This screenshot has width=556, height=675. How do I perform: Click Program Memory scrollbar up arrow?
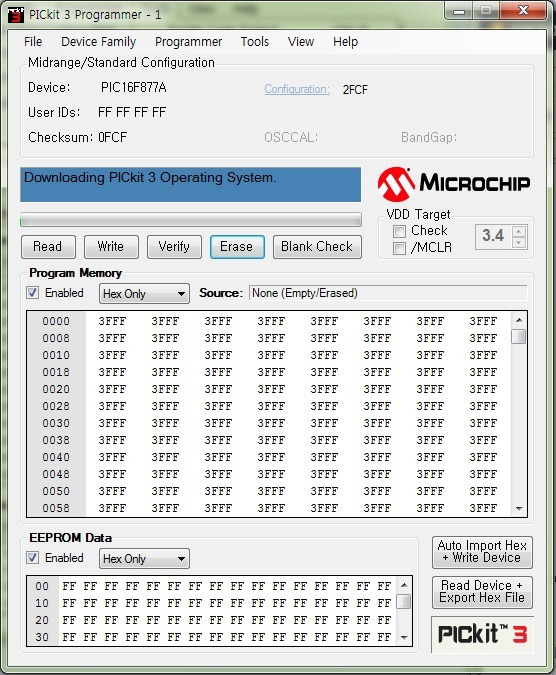519,320
